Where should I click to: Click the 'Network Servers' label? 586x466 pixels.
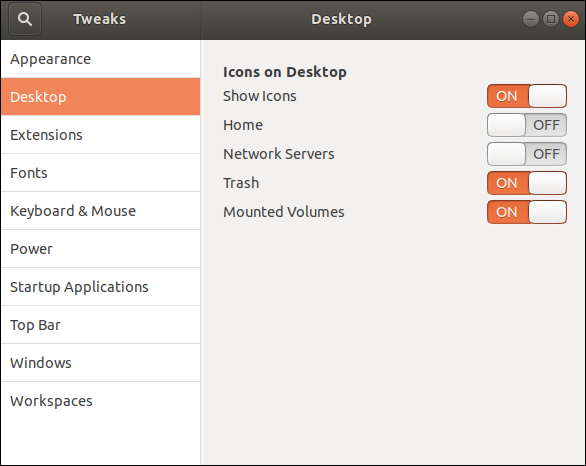click(x=279, y=154)
